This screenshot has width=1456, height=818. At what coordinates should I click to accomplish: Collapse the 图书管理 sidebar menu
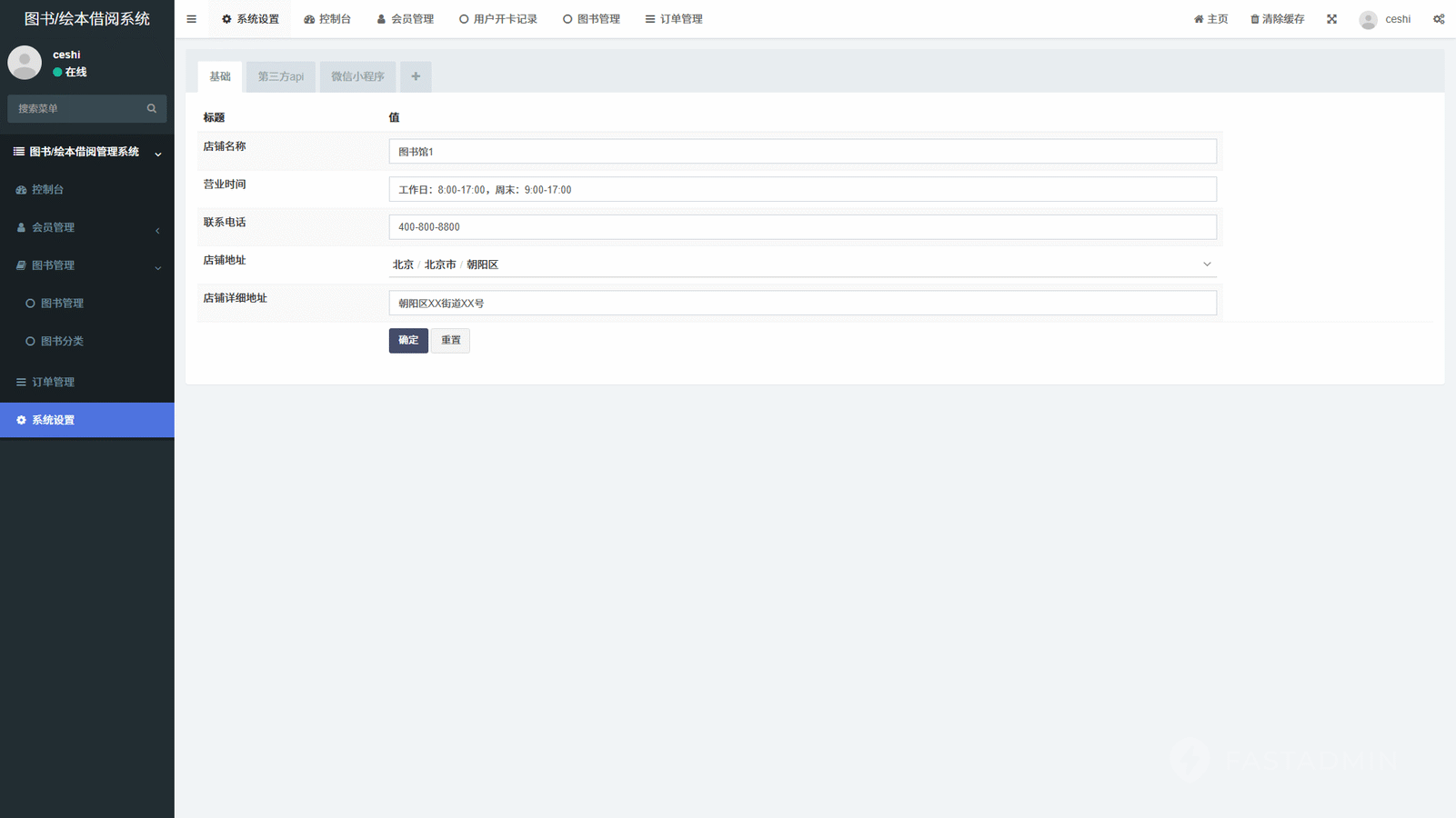pyautogui.click(x=86, y=265)
